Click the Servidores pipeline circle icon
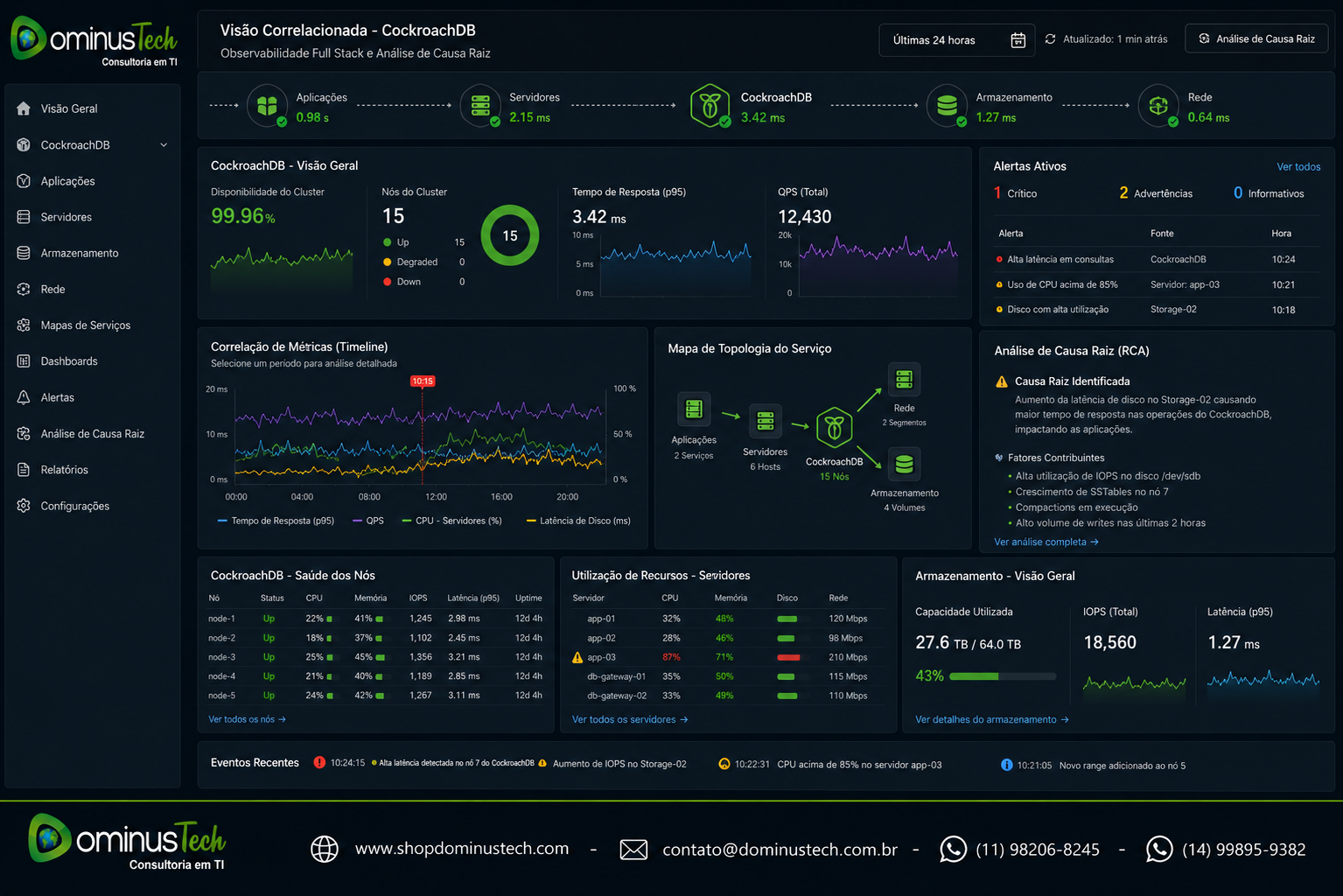This screenshot has height=896, width=1343. 480,106
